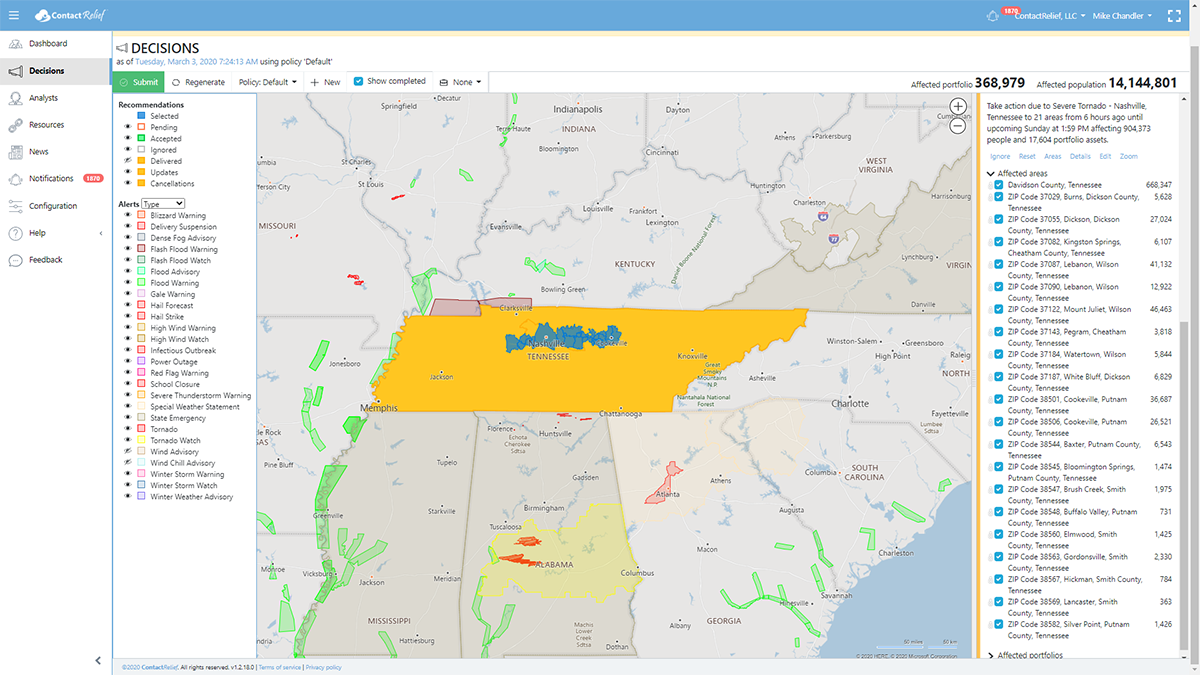Click the Terms of service footer link
1200x675 pixels.
point(279,667)
